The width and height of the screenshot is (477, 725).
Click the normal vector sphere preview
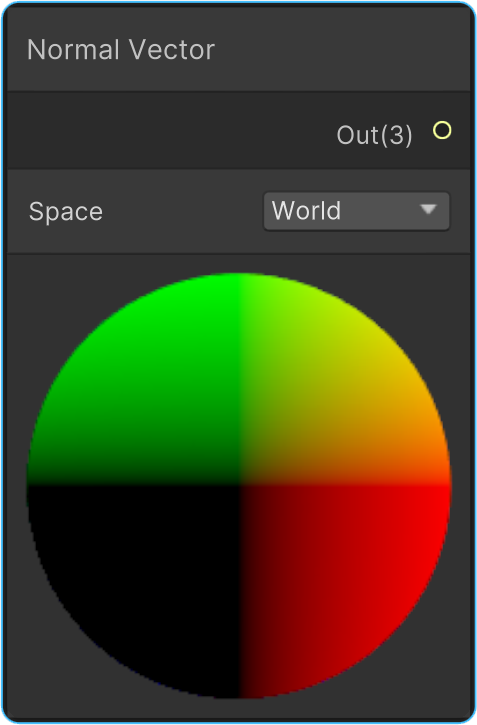239,485
